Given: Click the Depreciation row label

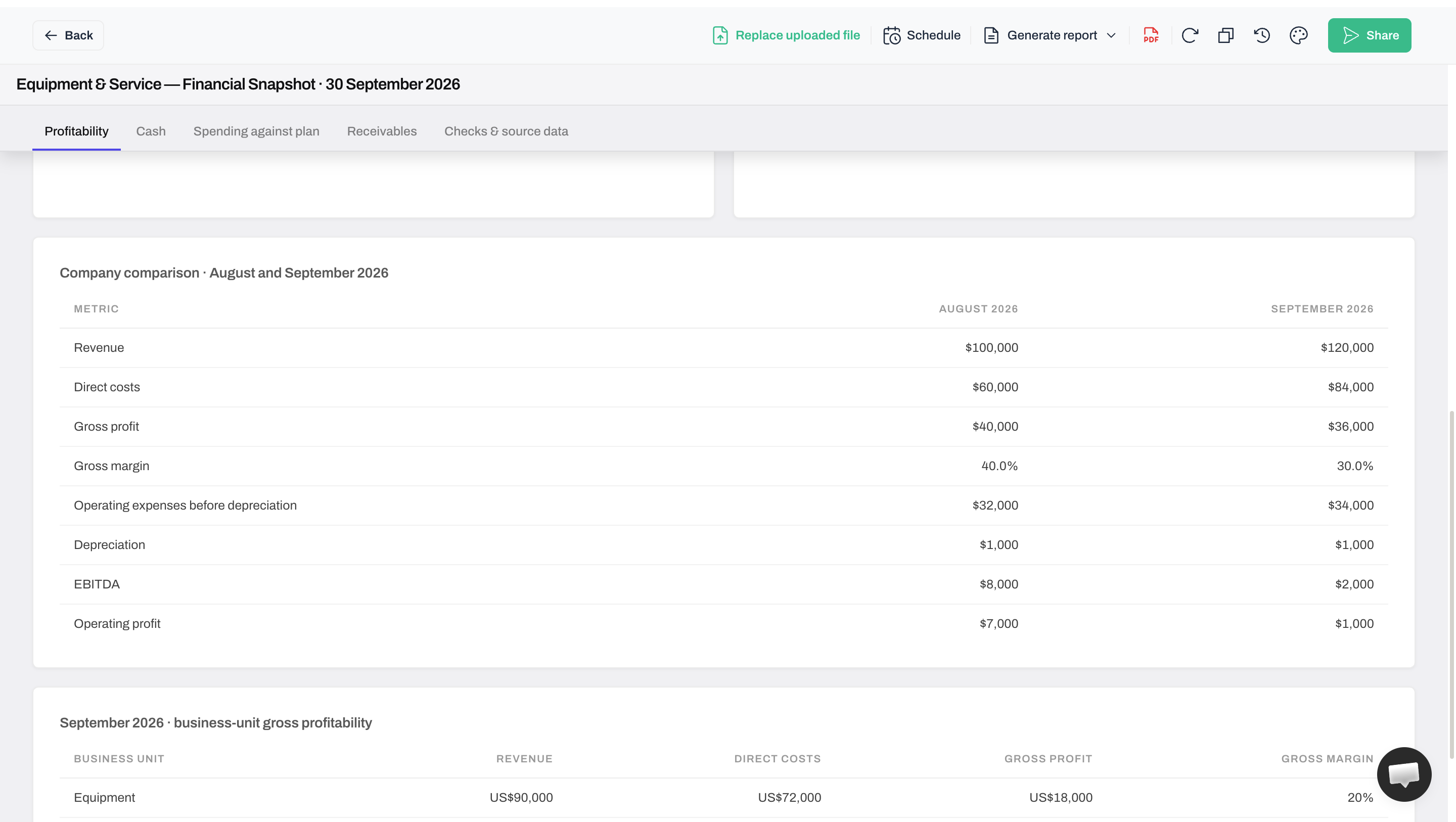Looking at the screenshot, I should coord(110,545).
